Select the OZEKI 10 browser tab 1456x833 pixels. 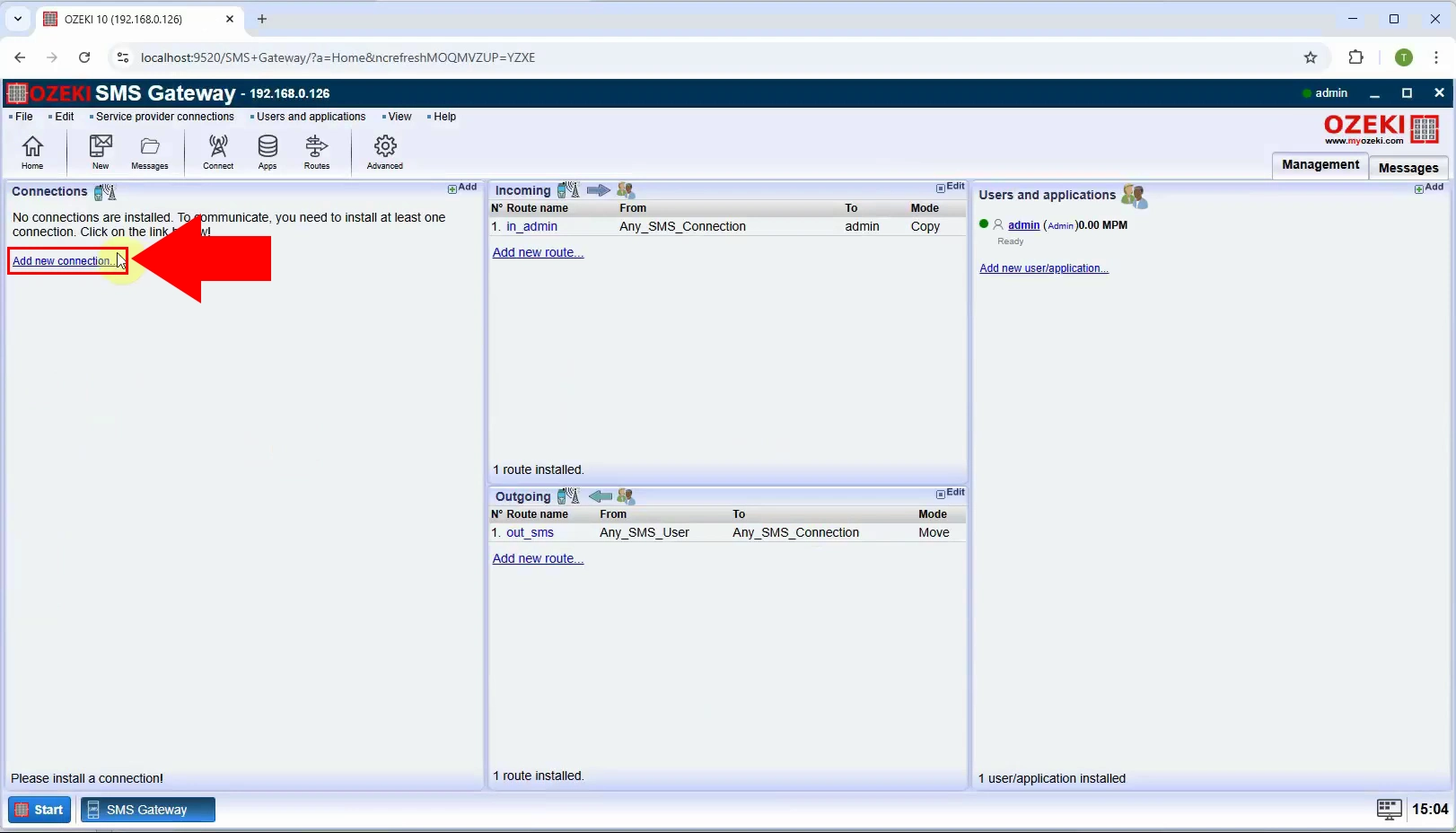point(139,19)
